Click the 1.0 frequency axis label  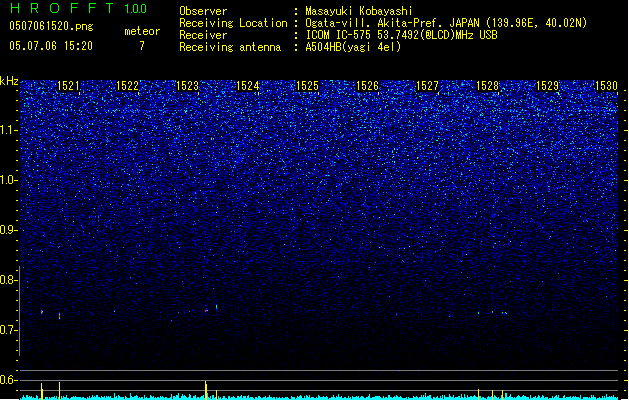coord(8,180)
